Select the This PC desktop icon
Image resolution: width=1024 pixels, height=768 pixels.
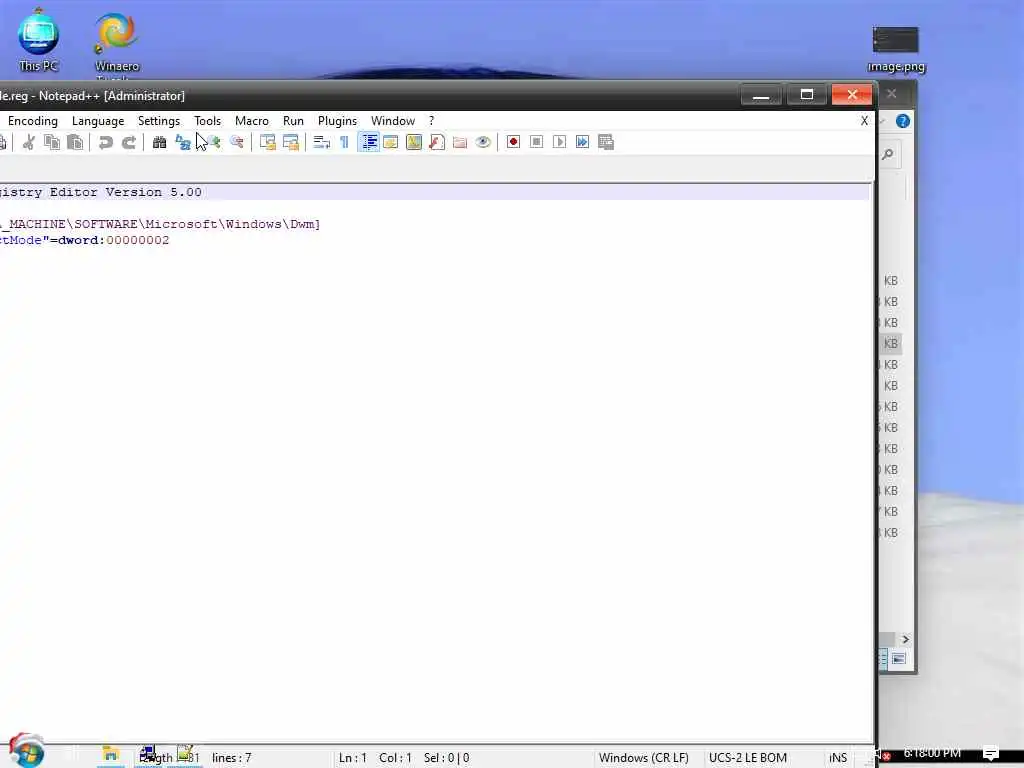(x=38, y=40)
